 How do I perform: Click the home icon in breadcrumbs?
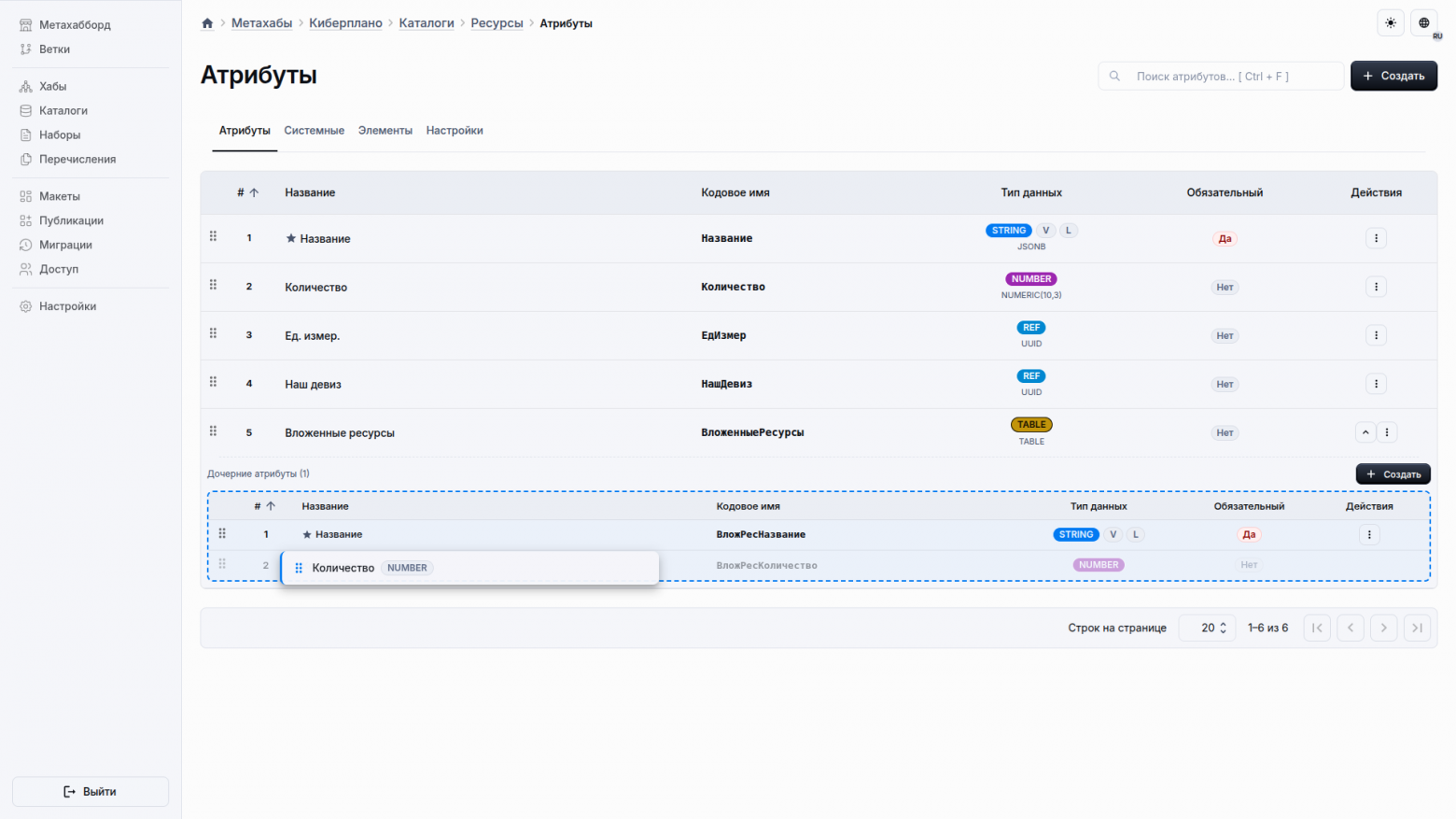[207, 23]
